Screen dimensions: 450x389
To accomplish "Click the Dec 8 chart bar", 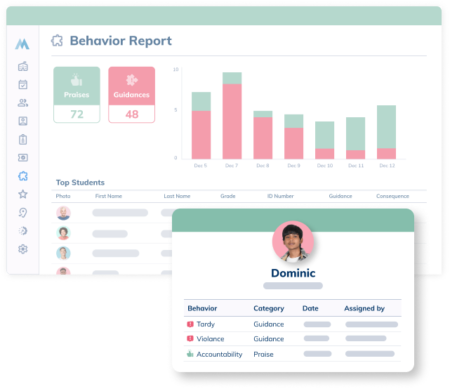I will click(x=263, y=135).
